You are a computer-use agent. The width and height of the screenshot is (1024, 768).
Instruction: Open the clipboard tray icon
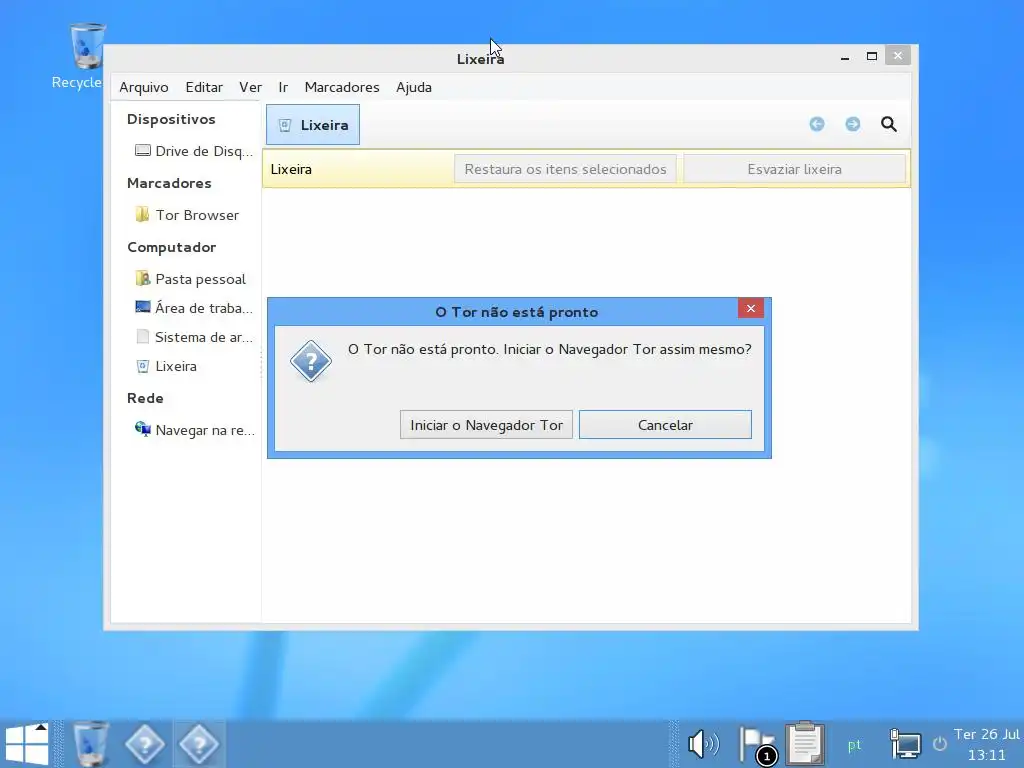[805, 743]
